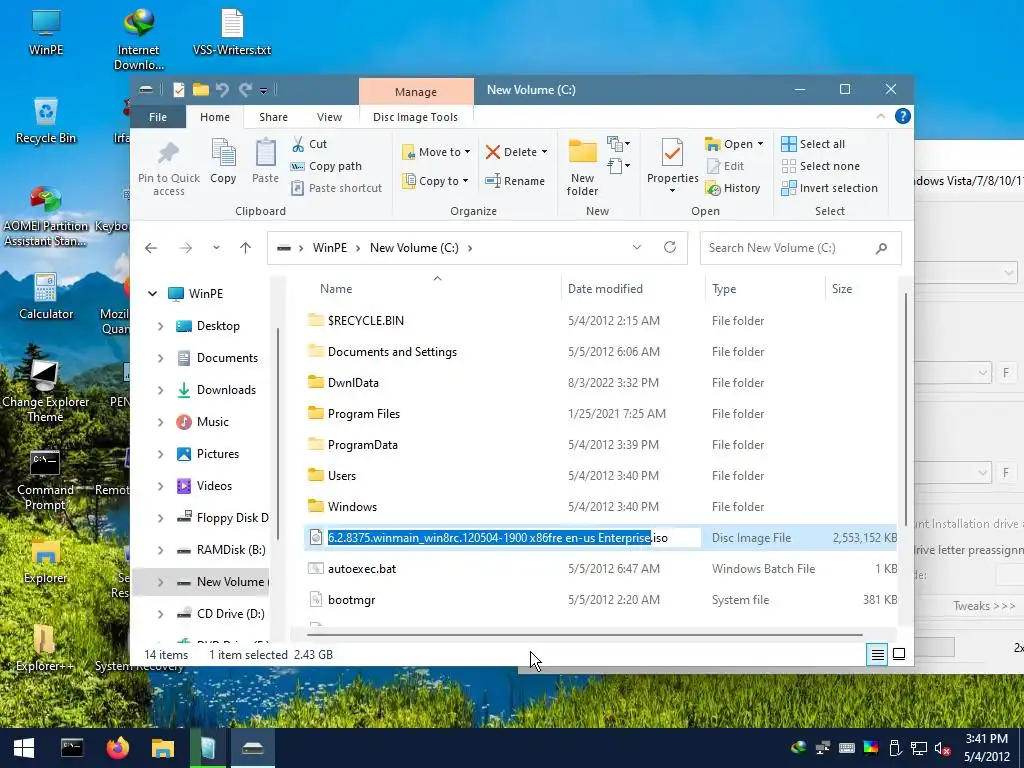Click the Rename ribbon button
Screen dimensions: 1024x768
tap(515, 181)
